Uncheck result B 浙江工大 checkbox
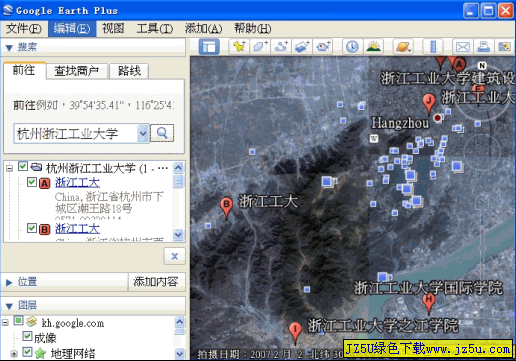Screen dimensions: 516x361 pos(32,228)
